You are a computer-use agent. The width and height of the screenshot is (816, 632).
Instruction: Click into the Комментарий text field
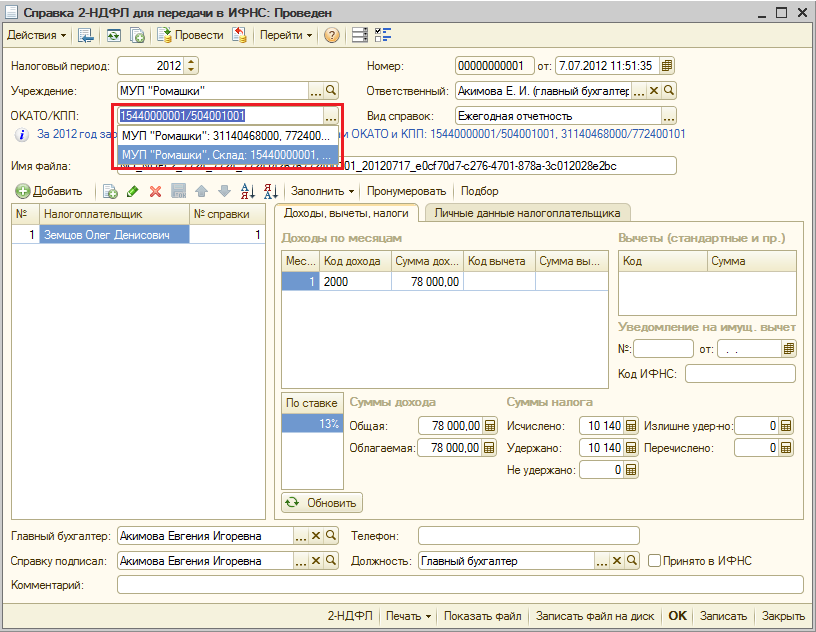coord(460,584)
